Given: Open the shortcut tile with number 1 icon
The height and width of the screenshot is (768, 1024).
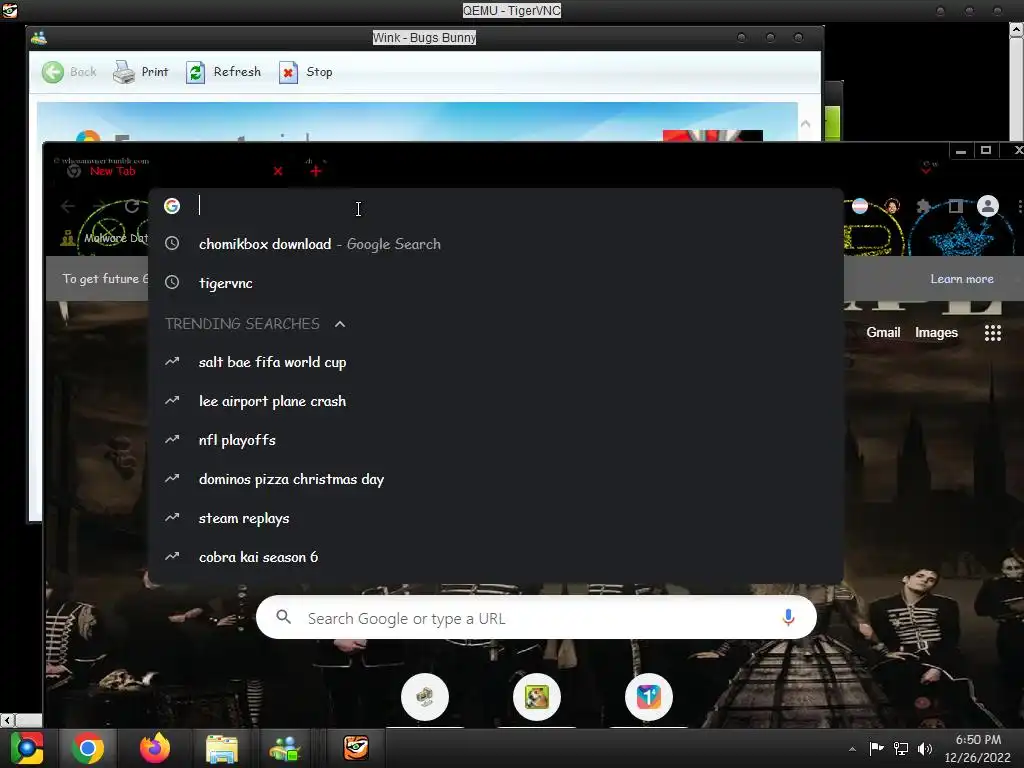Looking at the screenshot, I should point(648,697).
